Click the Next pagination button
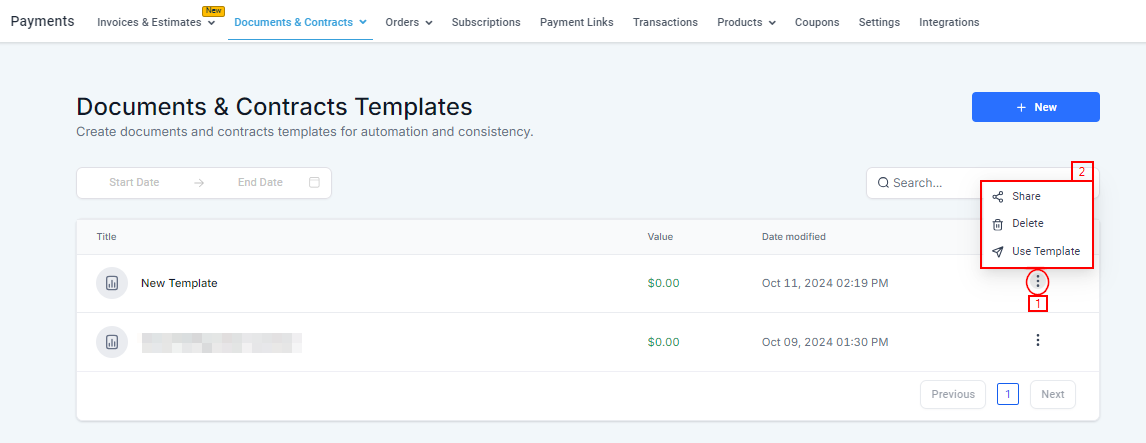 point(1052,394)
